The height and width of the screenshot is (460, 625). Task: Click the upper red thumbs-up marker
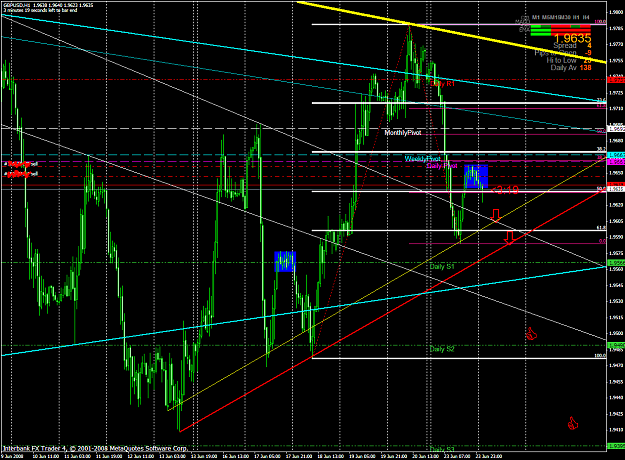coord(531,334)
